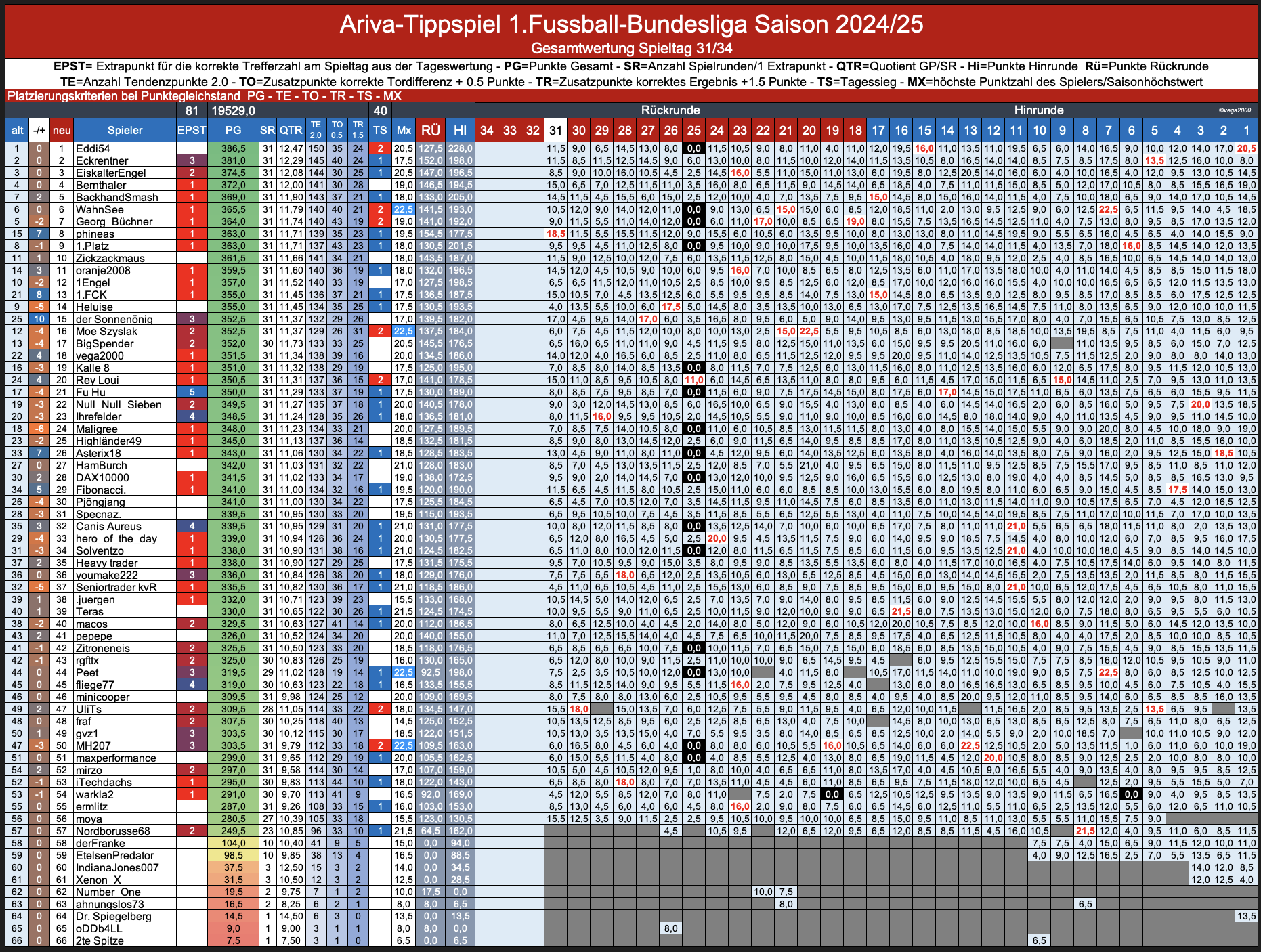Click the RÜ column header

[430, 130]
